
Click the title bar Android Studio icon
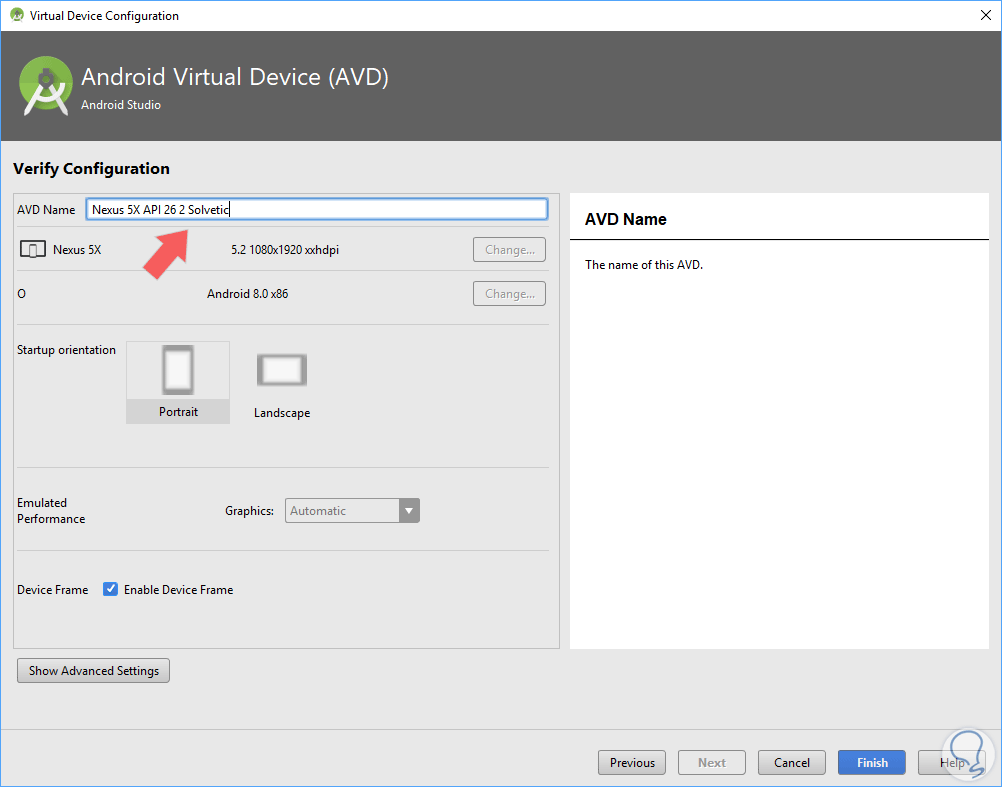[17, 15]
